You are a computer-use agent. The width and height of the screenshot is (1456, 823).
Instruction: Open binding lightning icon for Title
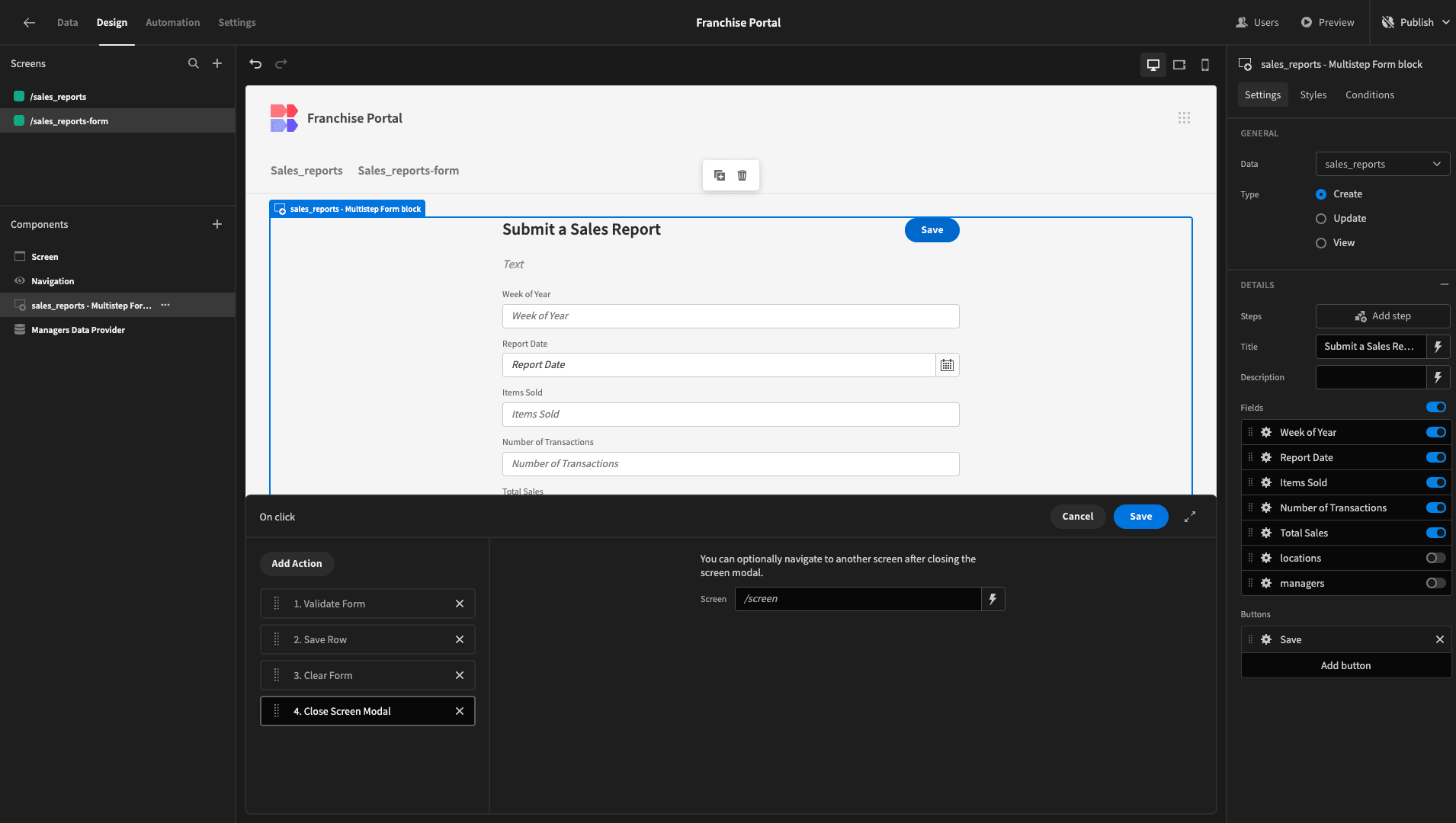1438,347
